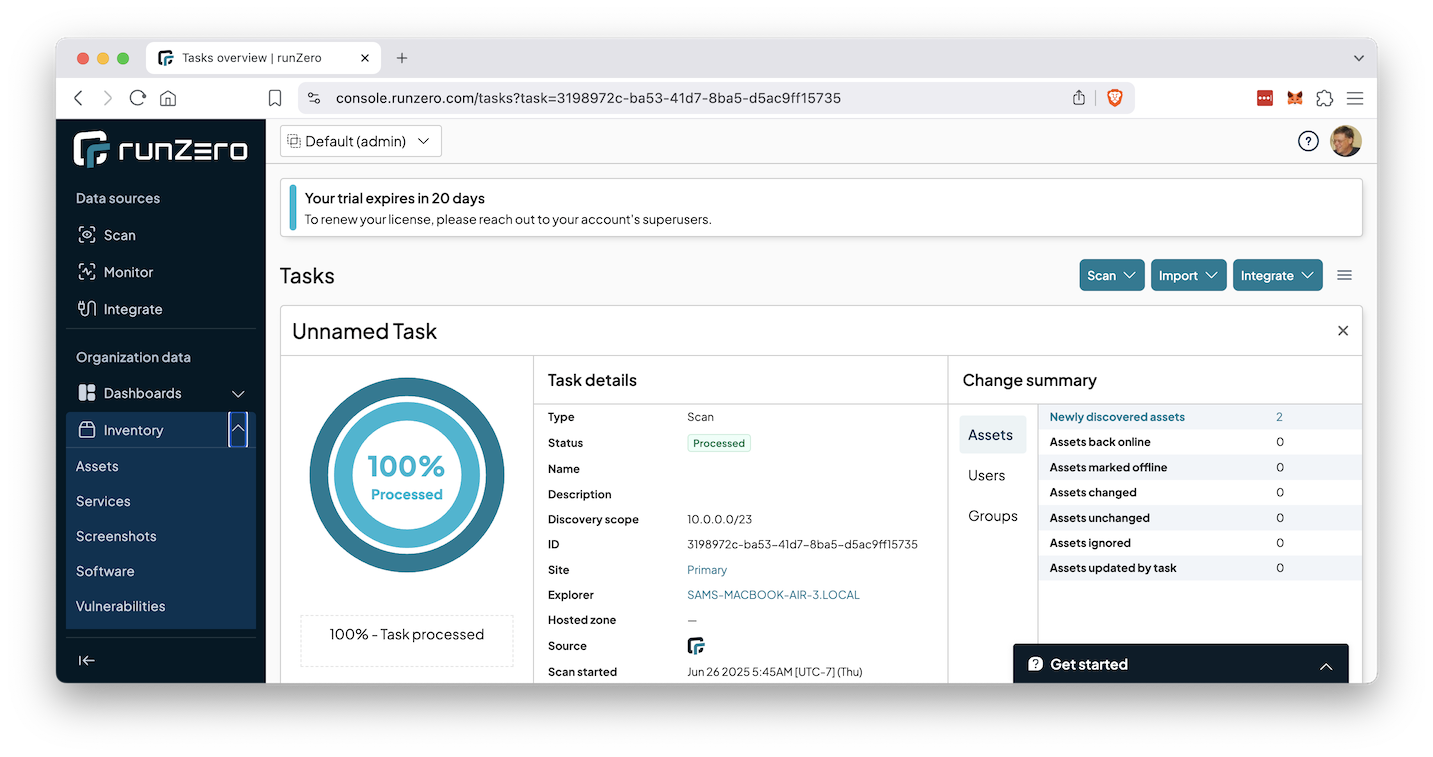Open browser extensions puzzle icon
The width and height of the screenshot is (1433, 757).
click(x=1324, y=98)
